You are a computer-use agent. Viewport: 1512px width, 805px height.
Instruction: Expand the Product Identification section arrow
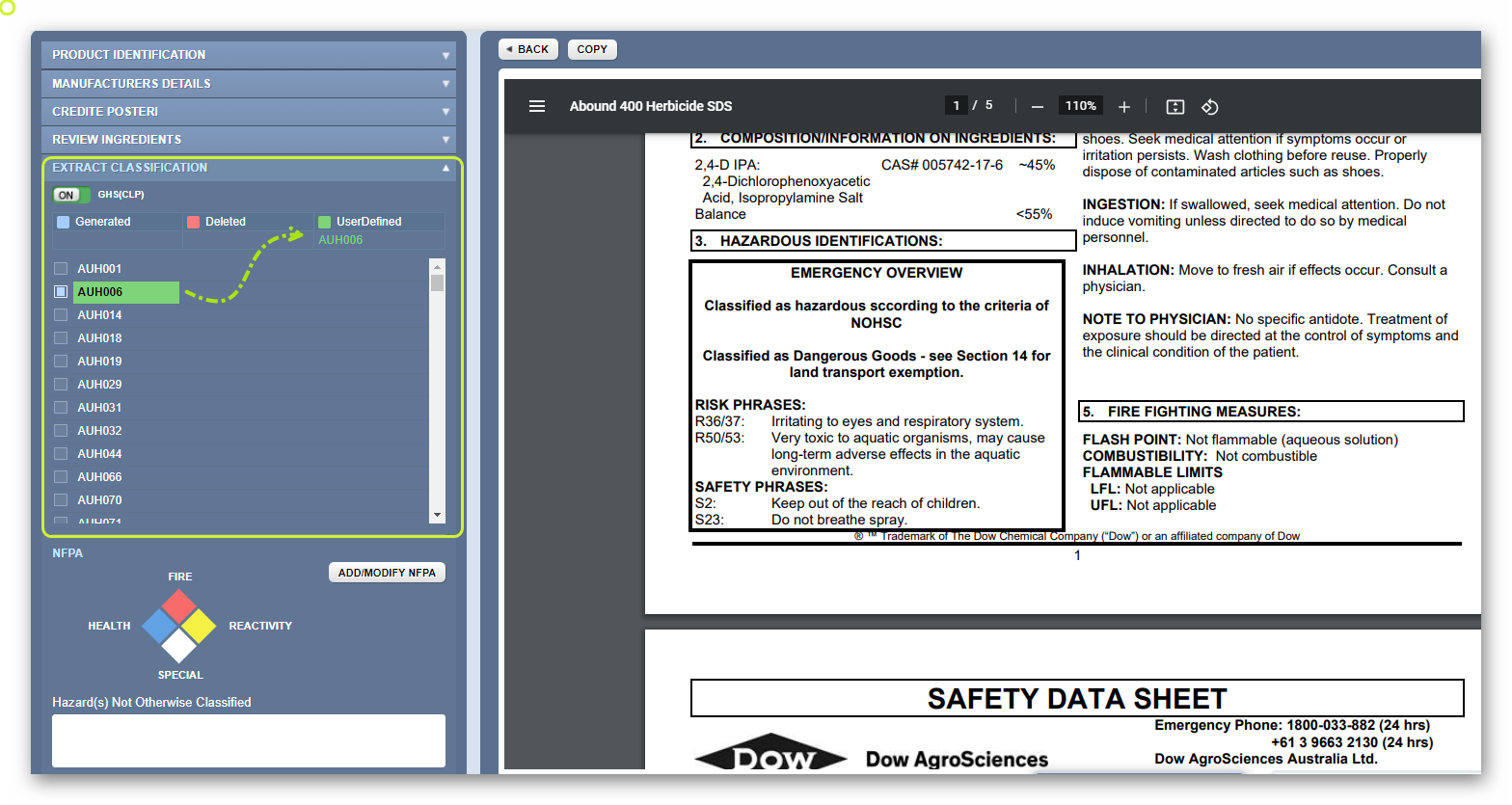(x=445, y=56)
